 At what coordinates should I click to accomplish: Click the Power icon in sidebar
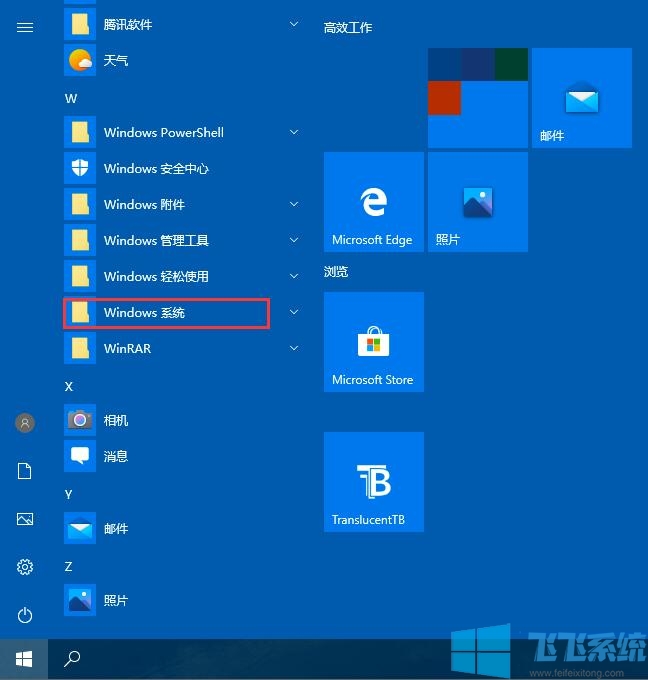(25, 615)
